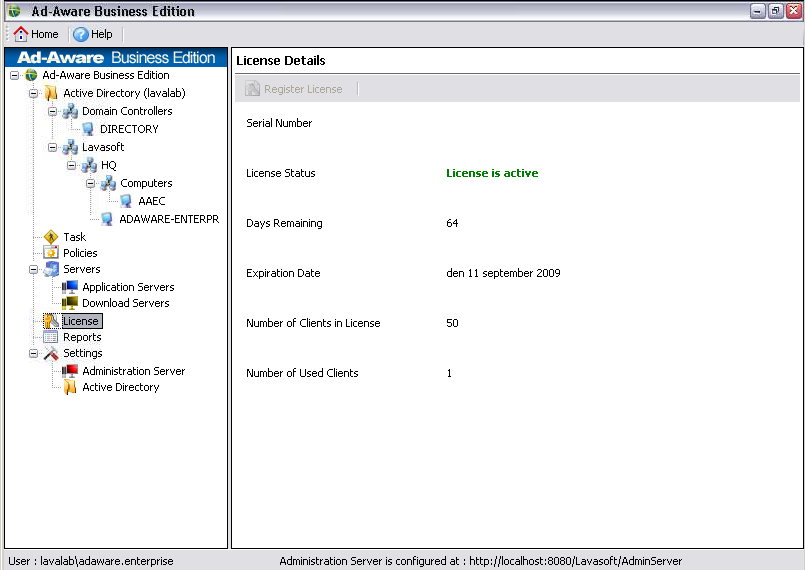Click the Home house icon

(x=21, y=34)
